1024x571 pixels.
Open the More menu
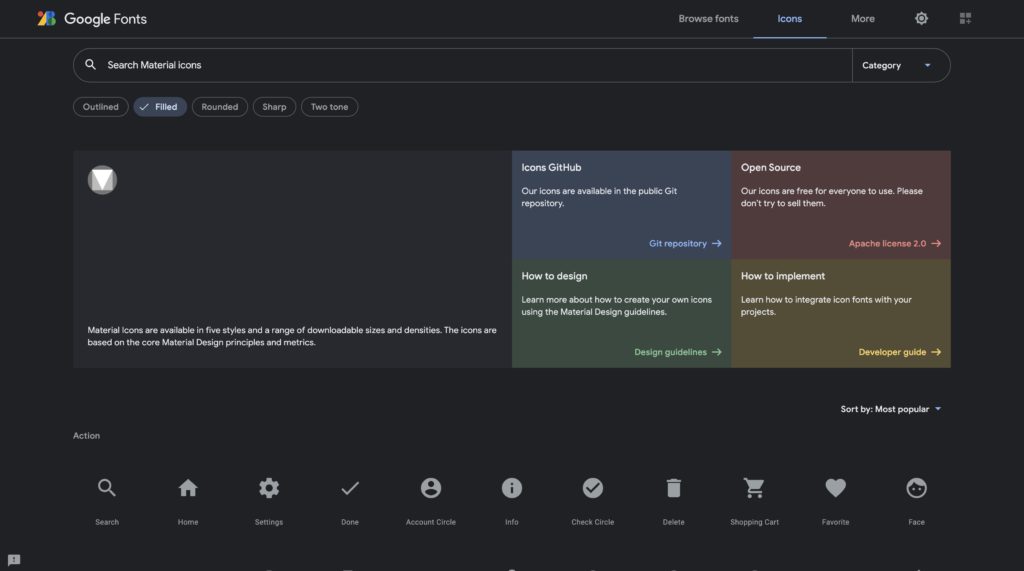(x=862, y=18)
